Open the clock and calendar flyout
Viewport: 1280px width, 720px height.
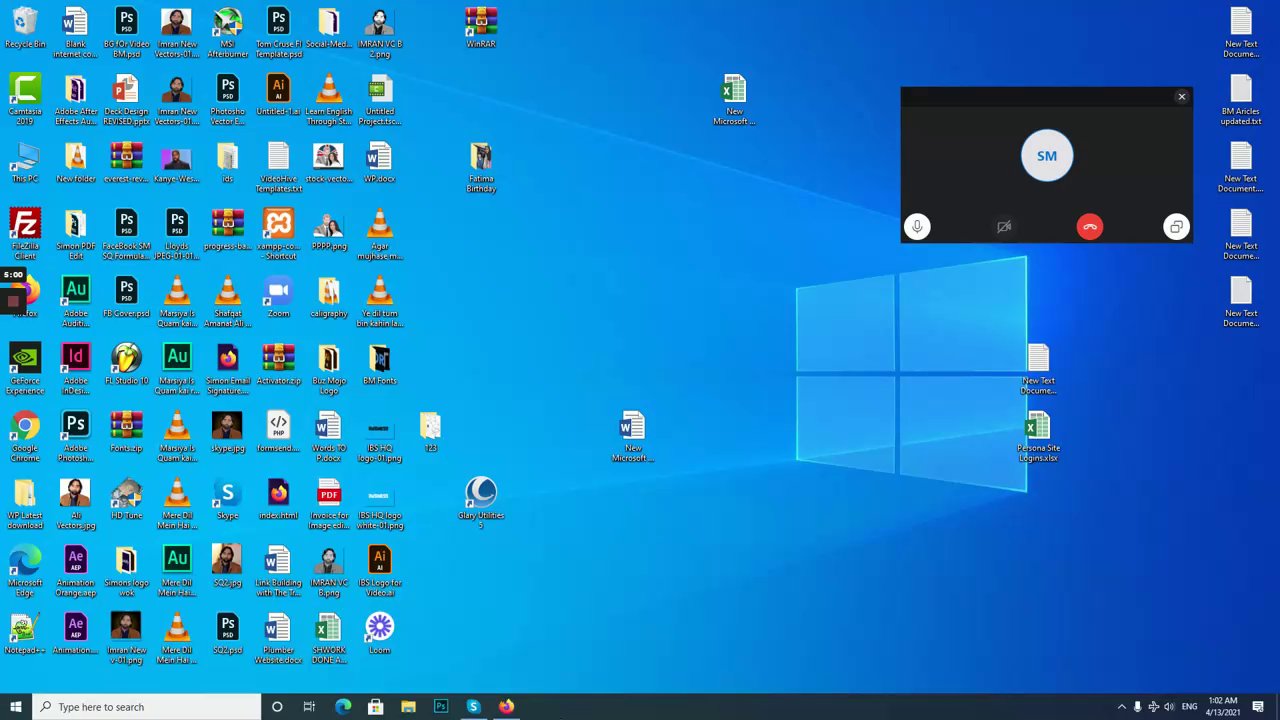(x=1223, y=707)
